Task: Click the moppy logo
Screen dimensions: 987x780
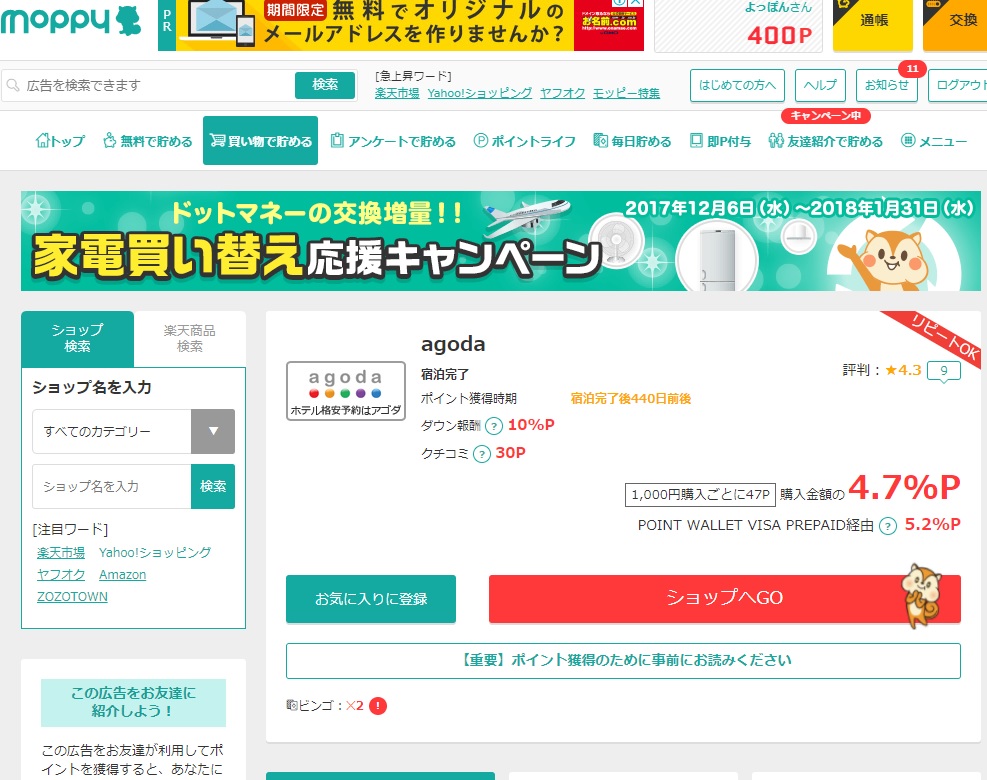Action: [70, 20]
